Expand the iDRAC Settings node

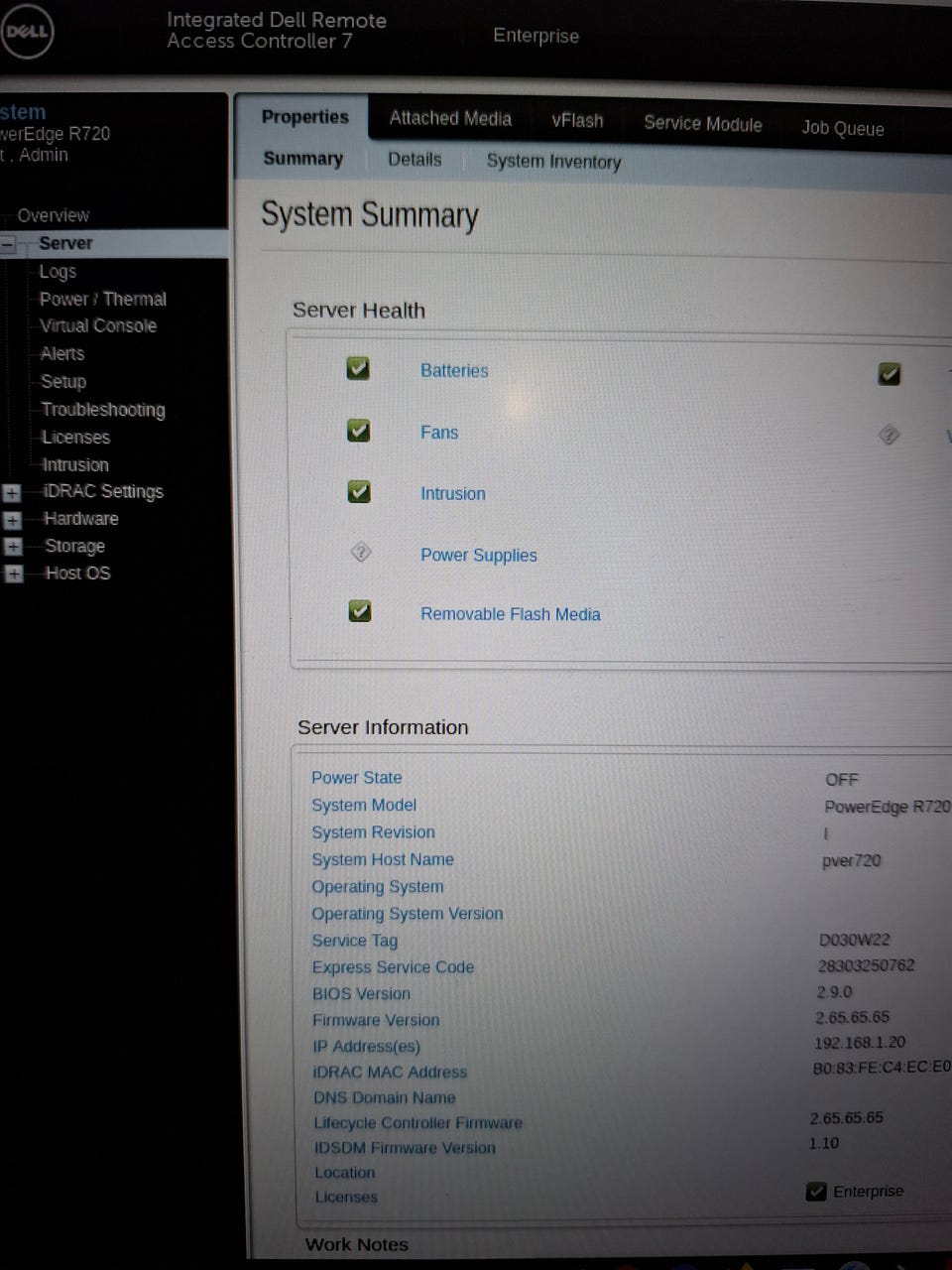pyautogui.click(x=12, y=492)
